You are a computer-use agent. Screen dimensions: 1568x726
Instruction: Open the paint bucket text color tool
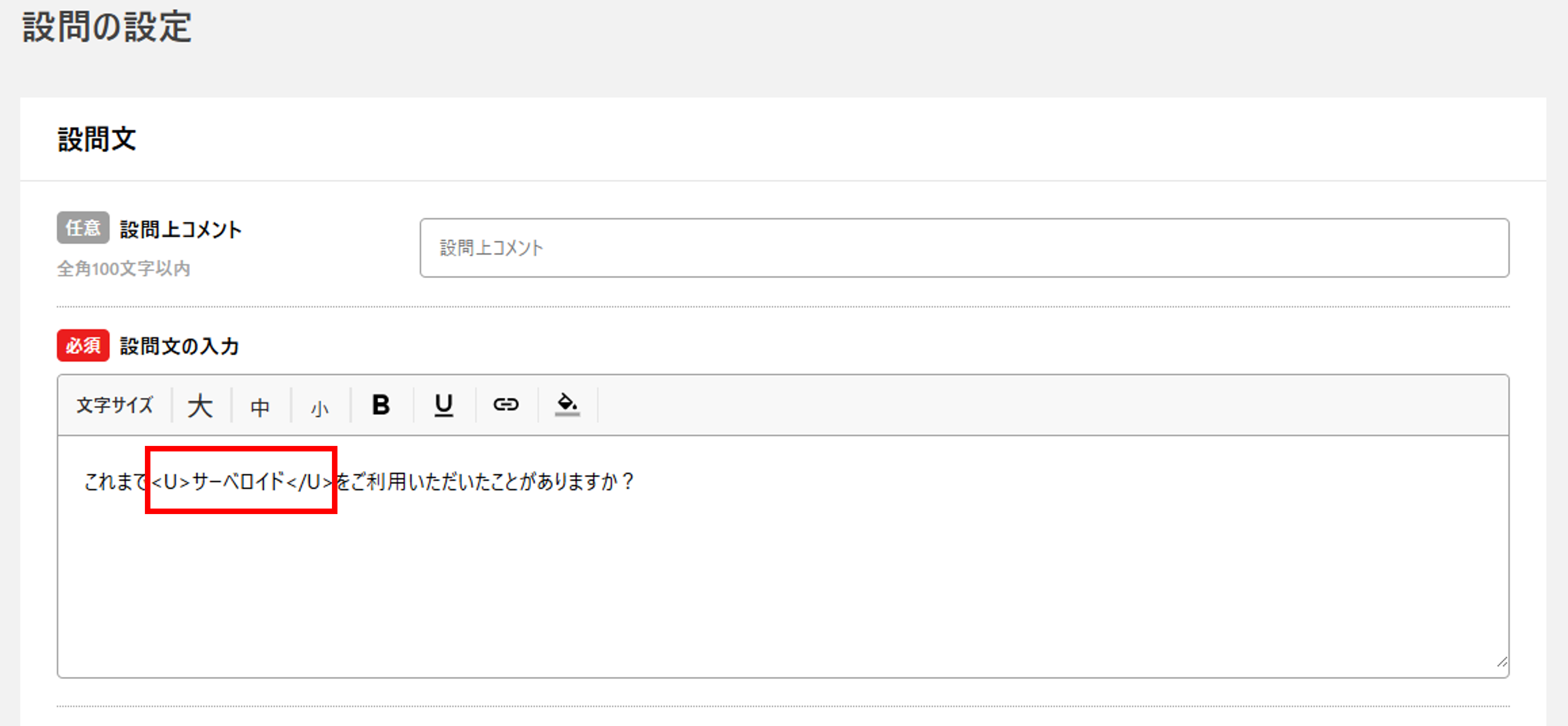click(567, 405)
